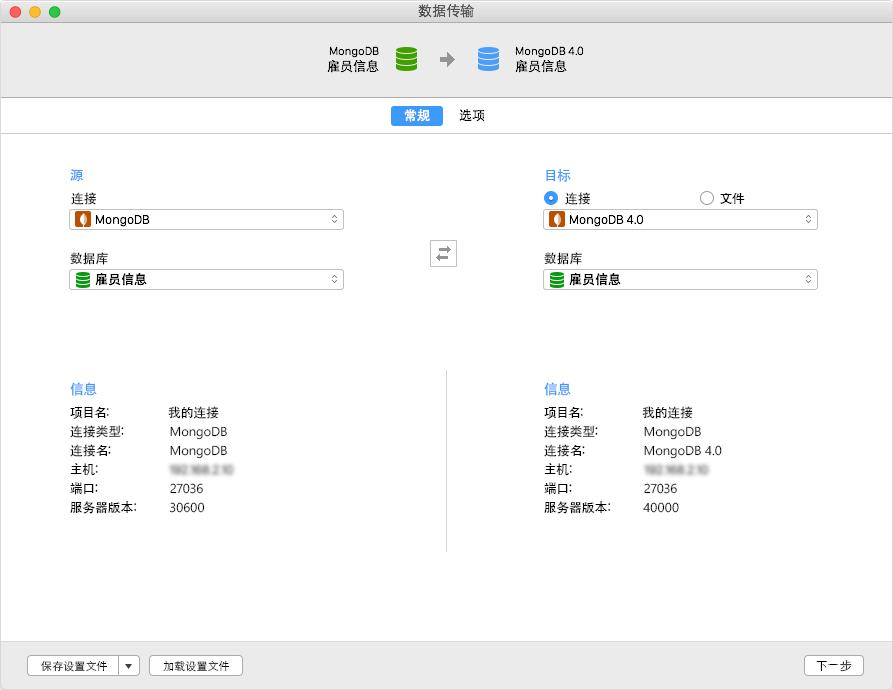The width and height of the screenshot is (893, 690).
Task: Open the target connection dropdown showing MongoDB 4.0
Action: point(680,219)
